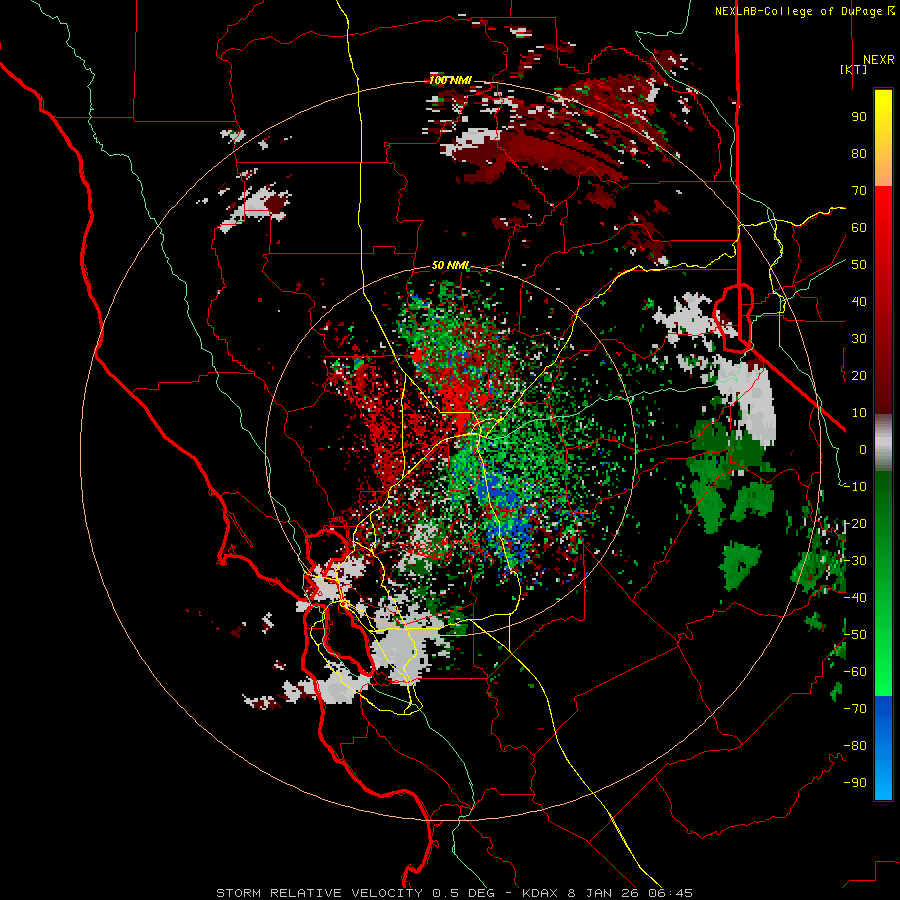Click the 20 value on the velocity scale

point(859,376)
